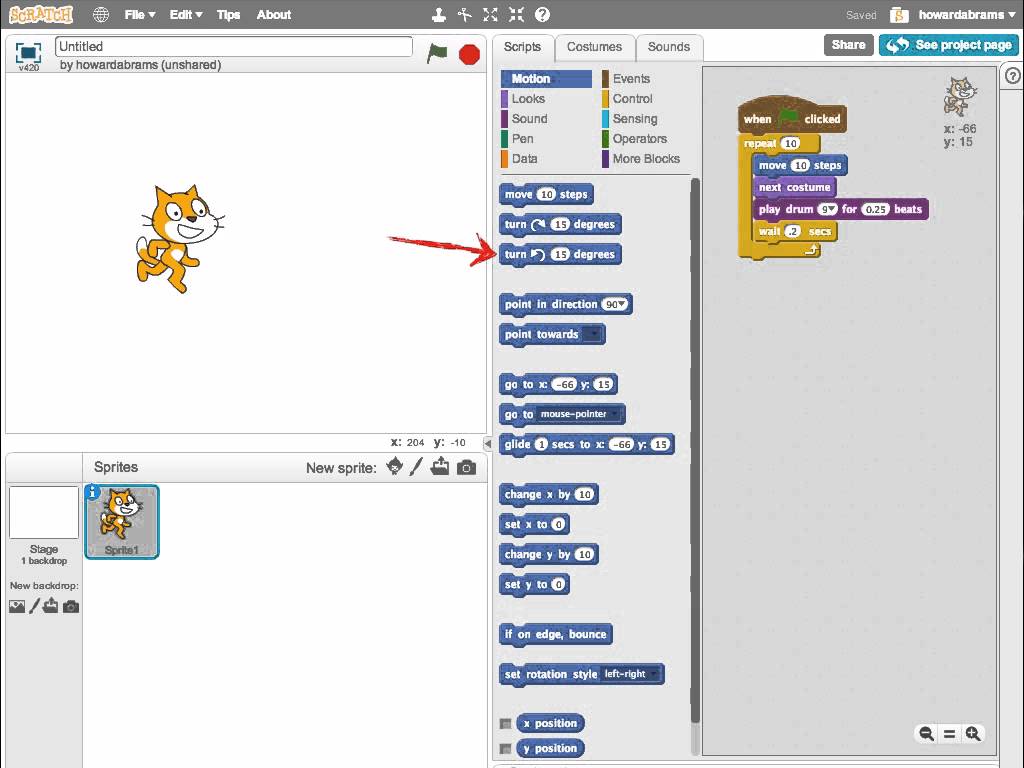Select the Motion block category

pos(546,78)
